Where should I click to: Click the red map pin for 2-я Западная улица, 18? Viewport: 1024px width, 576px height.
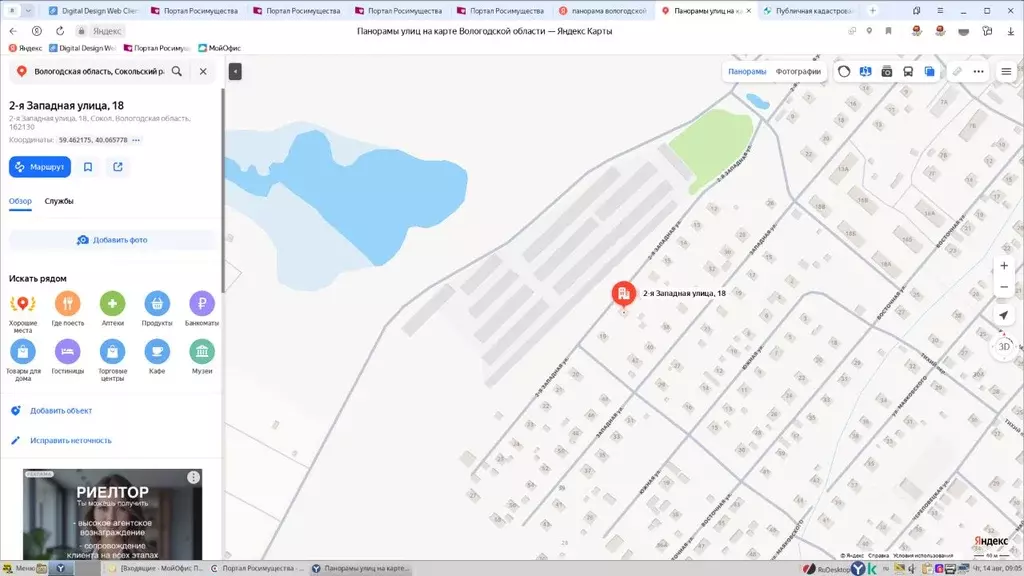coord(624,294)
